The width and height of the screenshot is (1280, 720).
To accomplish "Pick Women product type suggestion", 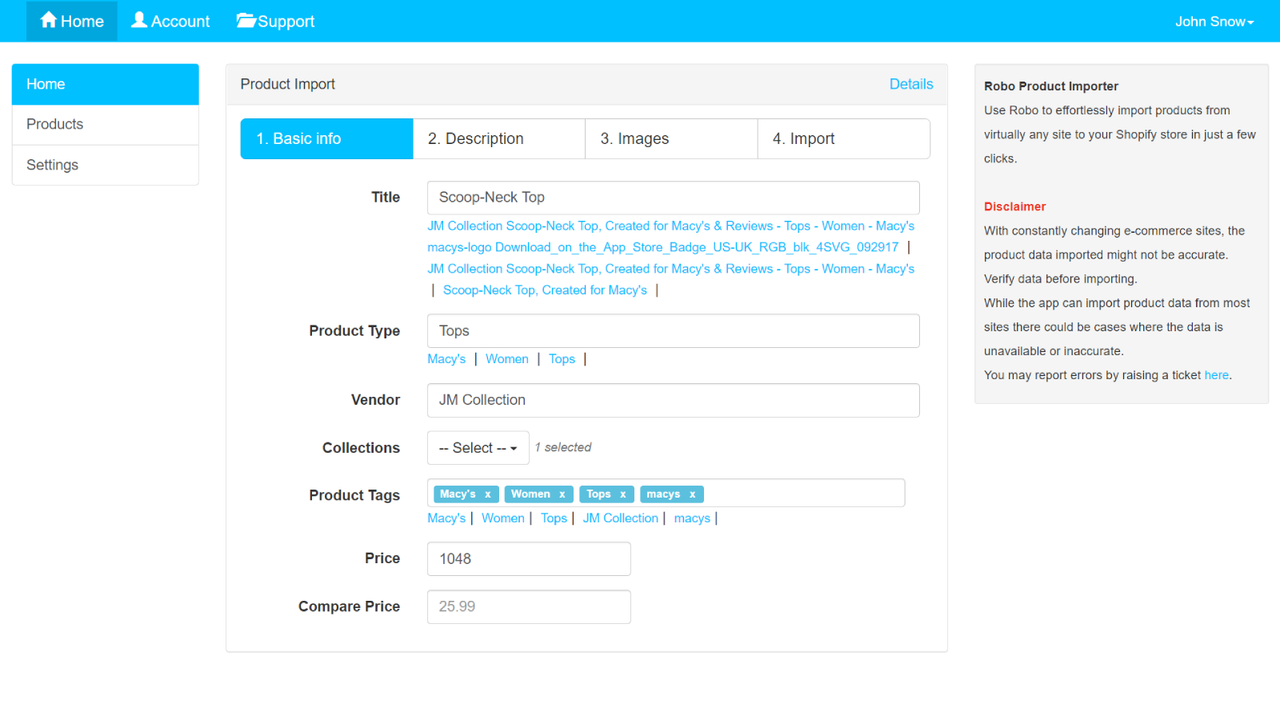I will [x=507, y=359].
